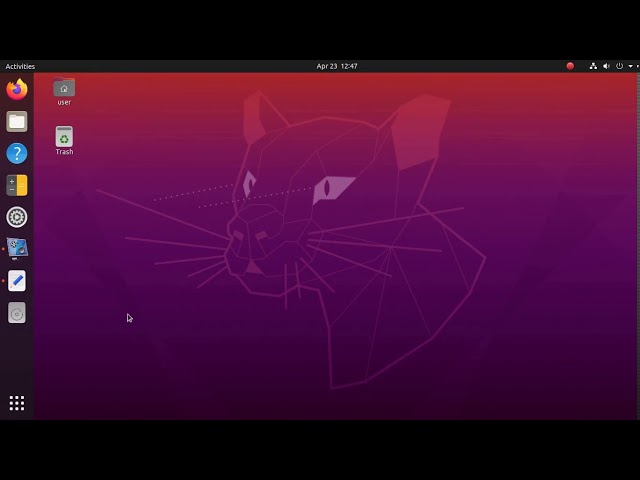Select the screenshot utility dock icon

pyautogui.click(x=17, y=249)
